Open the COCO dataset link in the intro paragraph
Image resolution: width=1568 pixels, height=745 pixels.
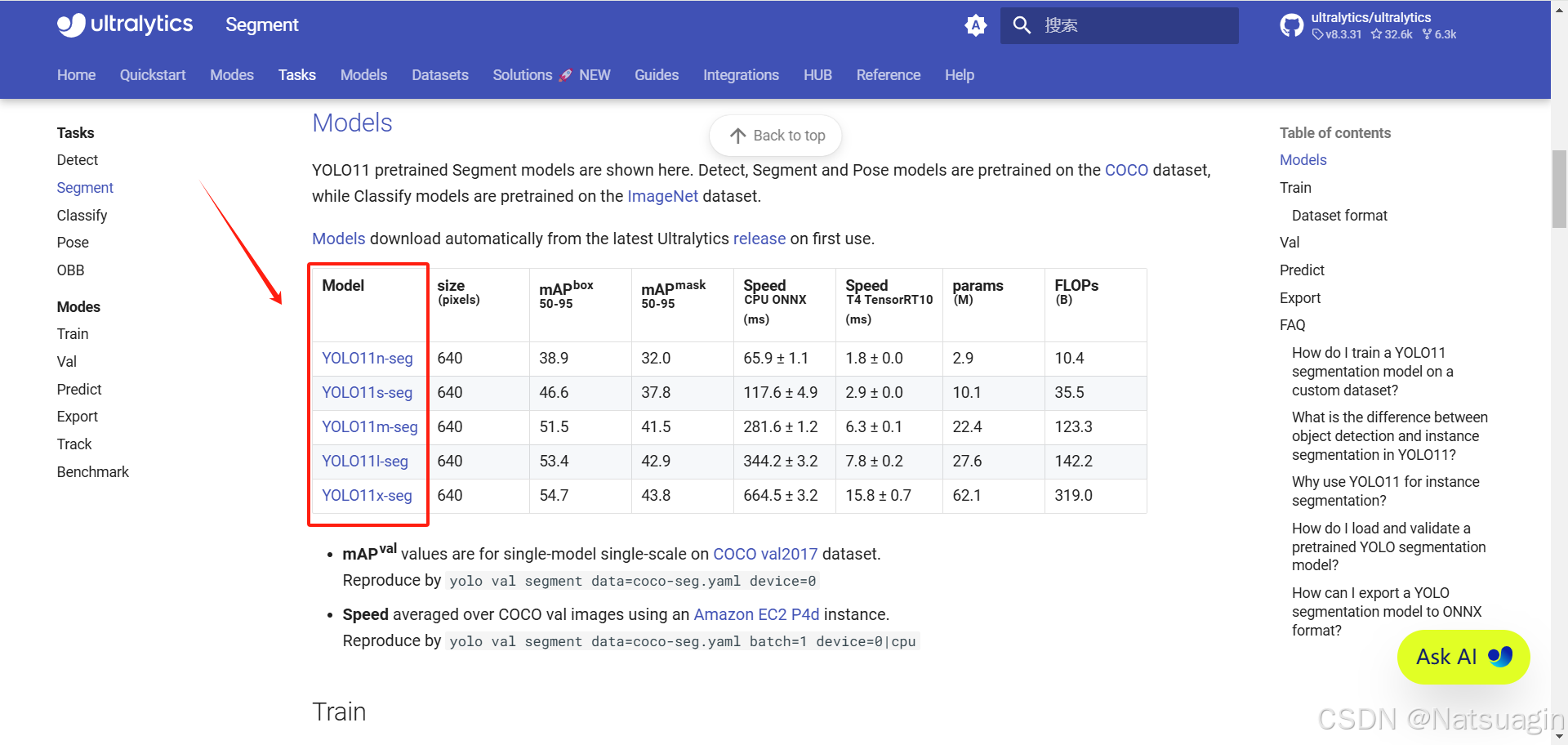click(x=1126, y=170)
